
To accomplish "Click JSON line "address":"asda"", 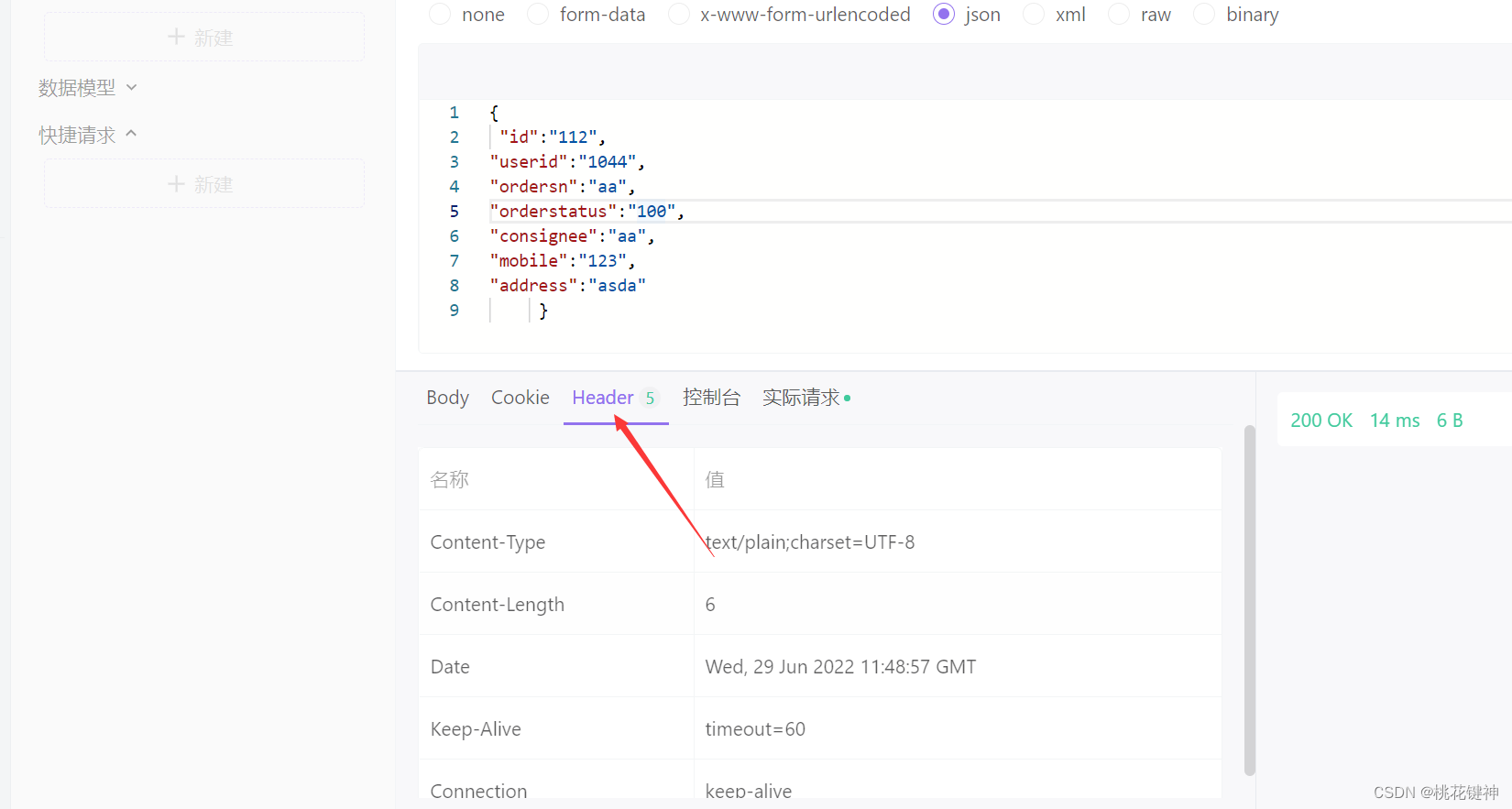I will pos(568,286).
